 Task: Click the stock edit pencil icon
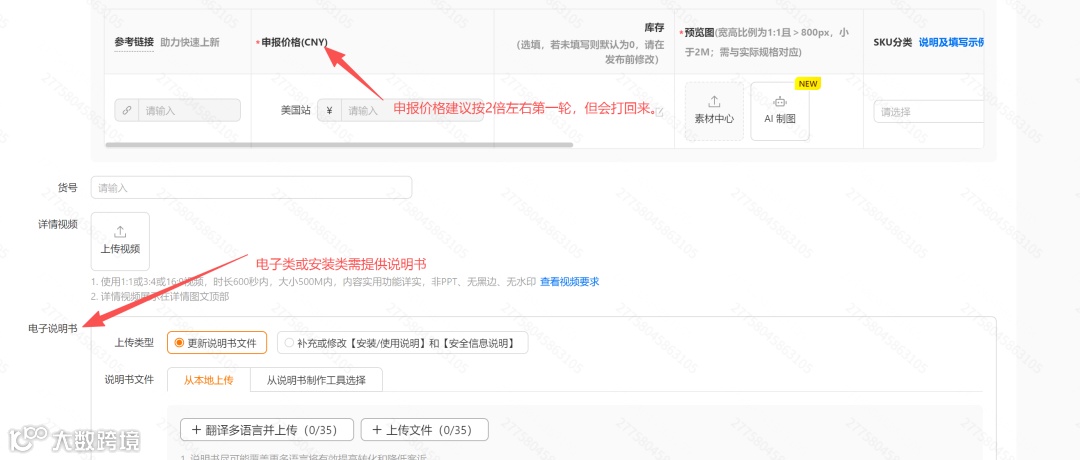tap(659, 112)
